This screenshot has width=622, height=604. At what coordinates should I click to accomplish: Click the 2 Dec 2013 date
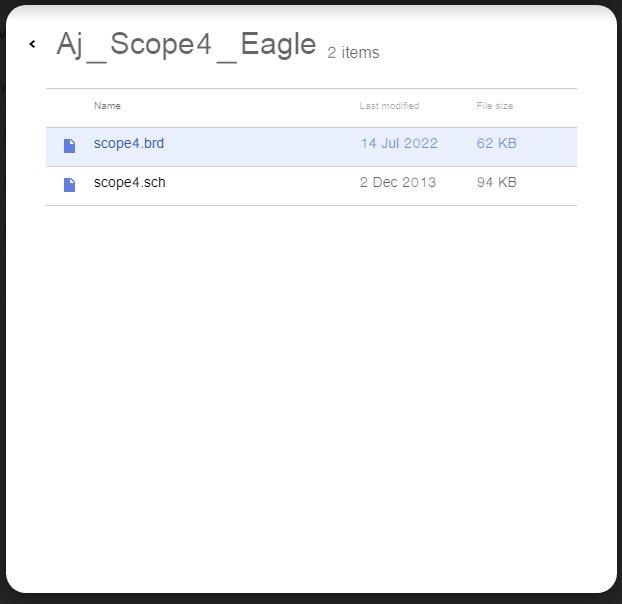(x=398, y=182)
